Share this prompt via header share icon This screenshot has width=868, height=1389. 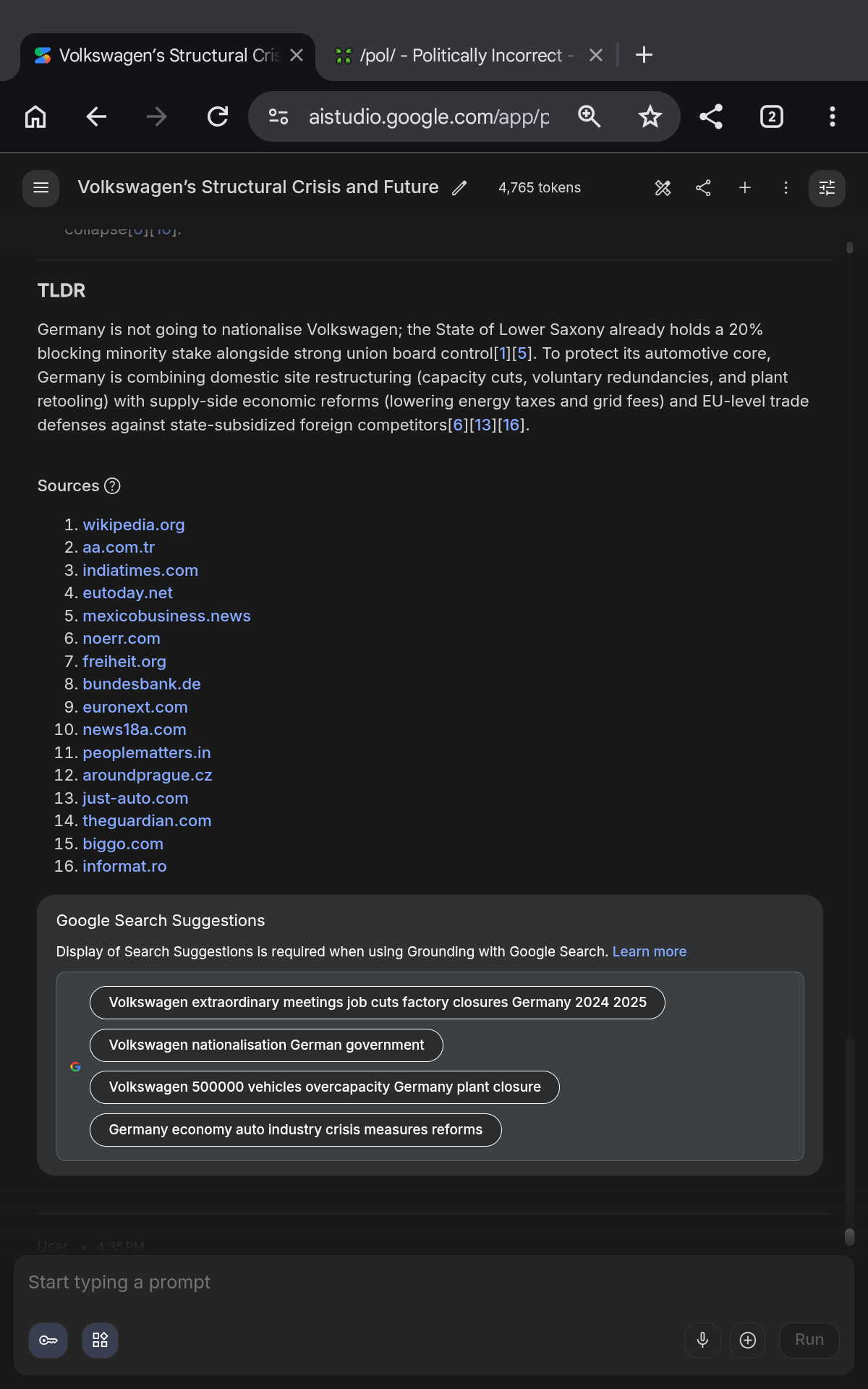(x=703, y=188)
